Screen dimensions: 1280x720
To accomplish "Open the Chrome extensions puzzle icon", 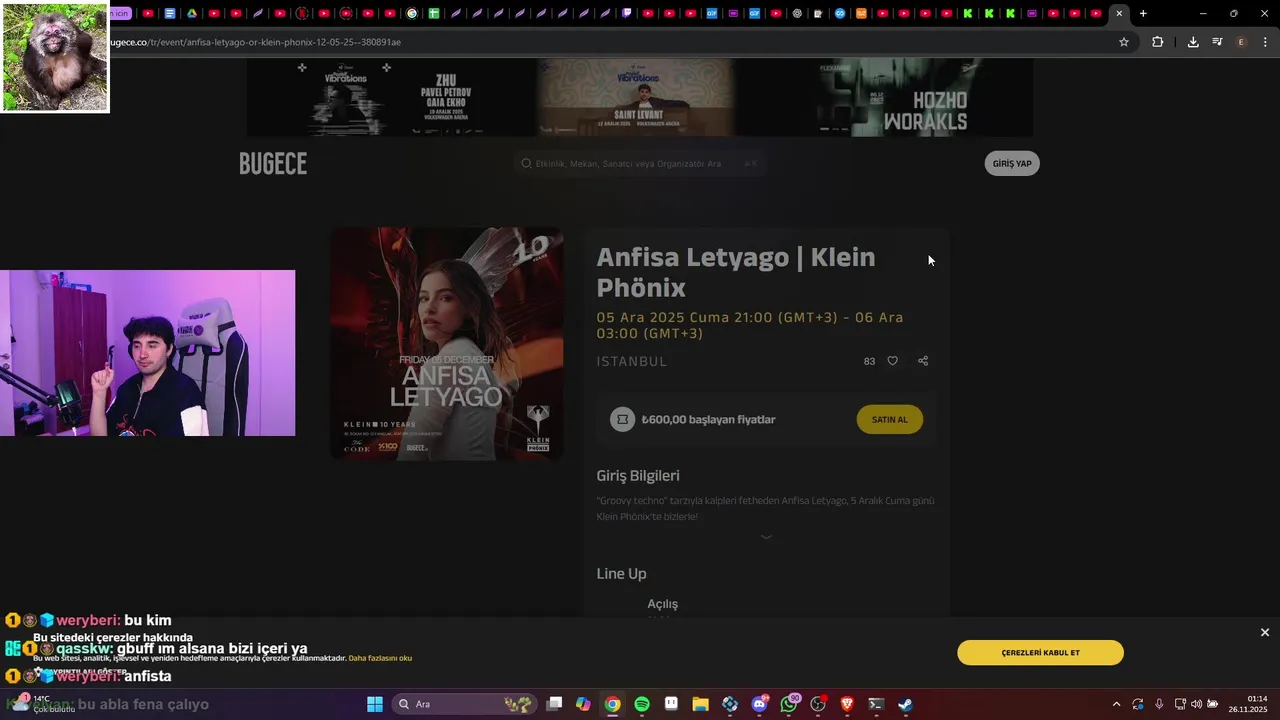I will [x=1158, y=42].
